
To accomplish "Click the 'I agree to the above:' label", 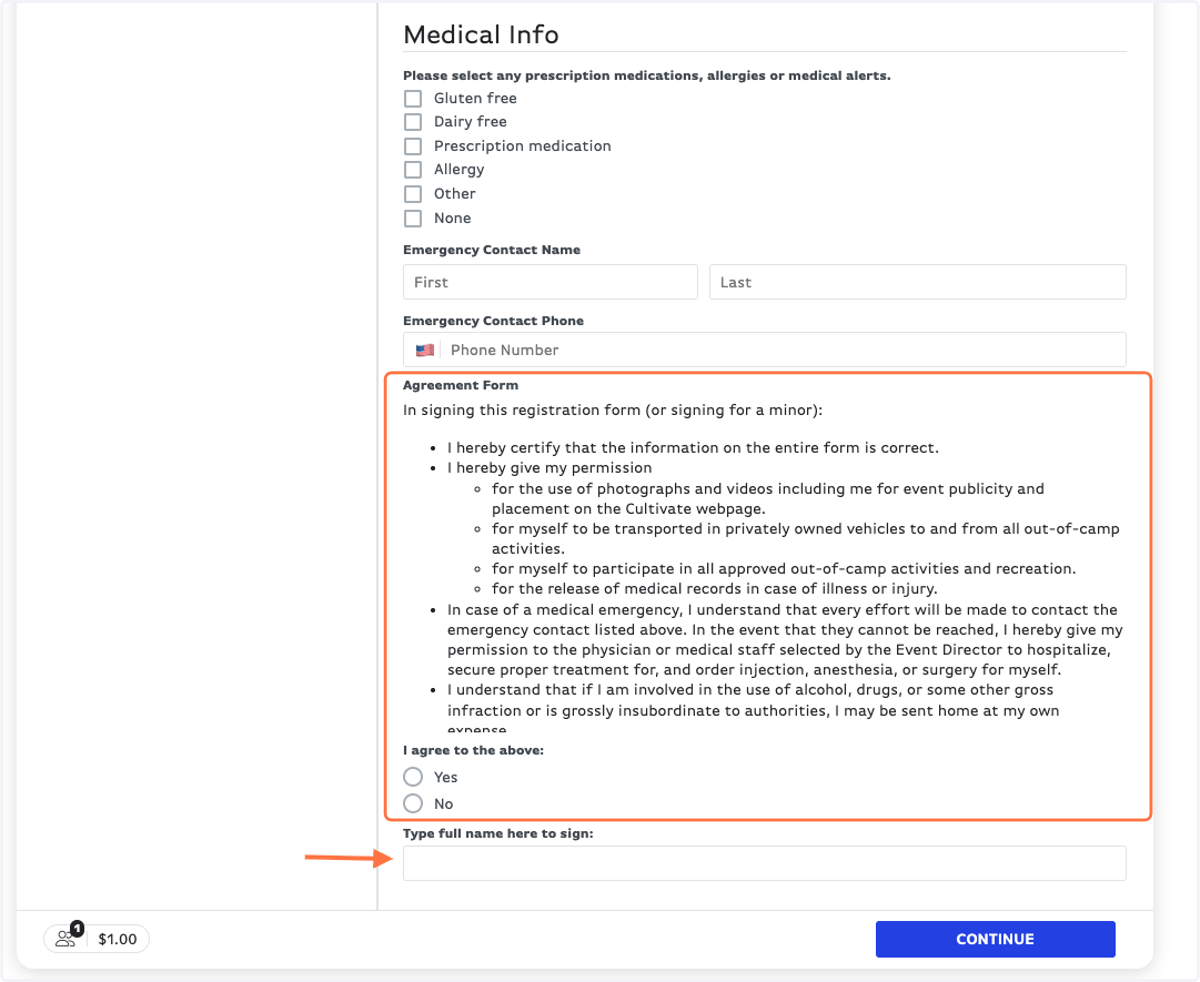I will [473, 750].
